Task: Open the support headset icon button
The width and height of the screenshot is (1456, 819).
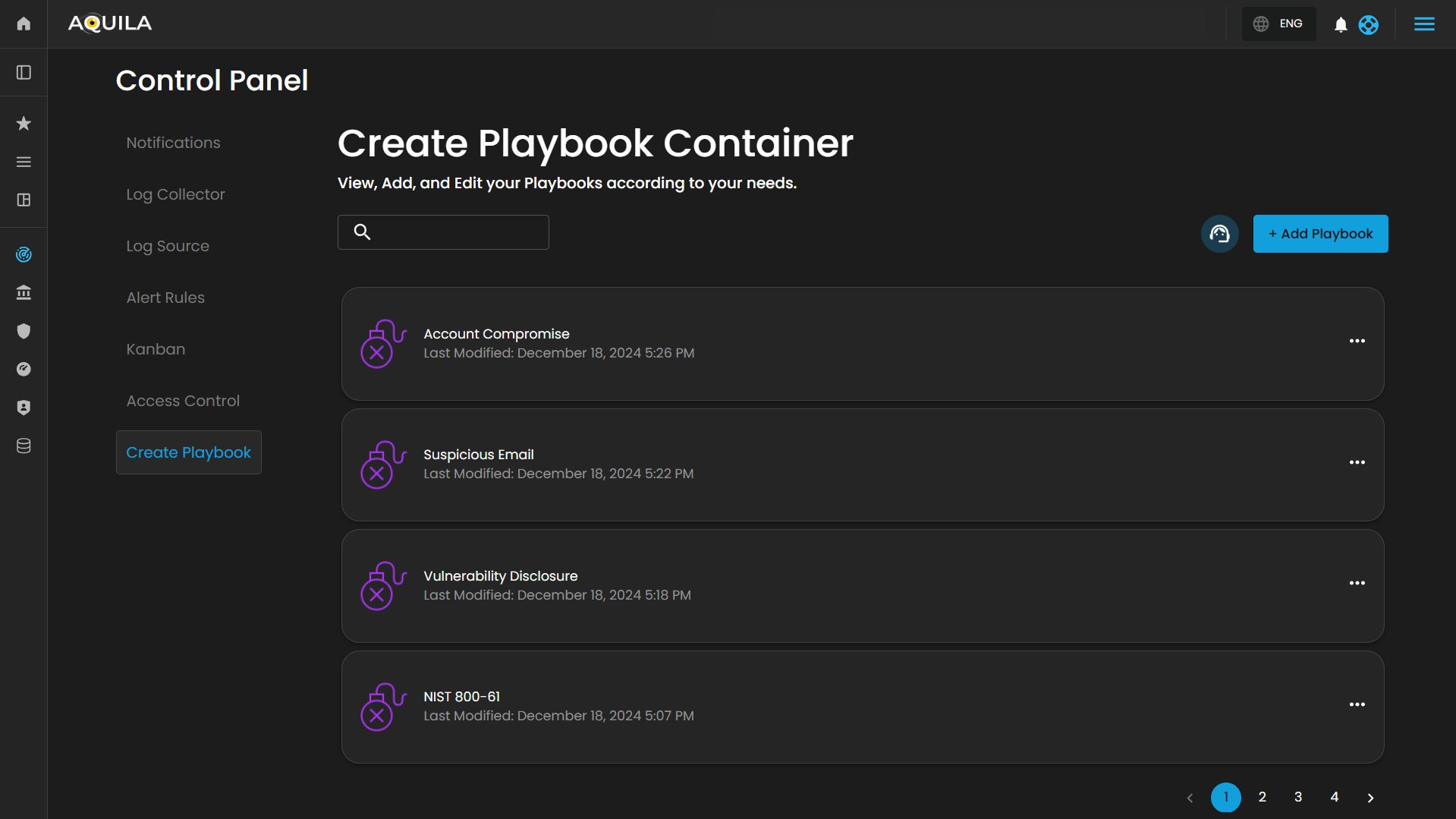Action: point(1219,234)
